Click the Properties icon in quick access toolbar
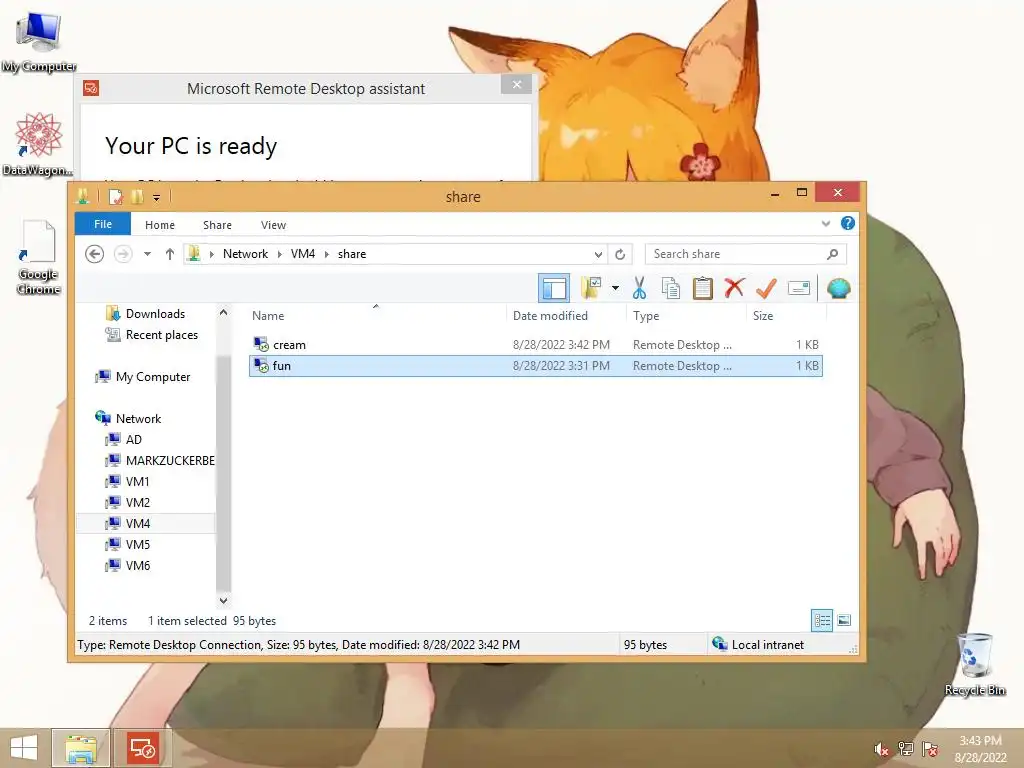 (116, 196)
